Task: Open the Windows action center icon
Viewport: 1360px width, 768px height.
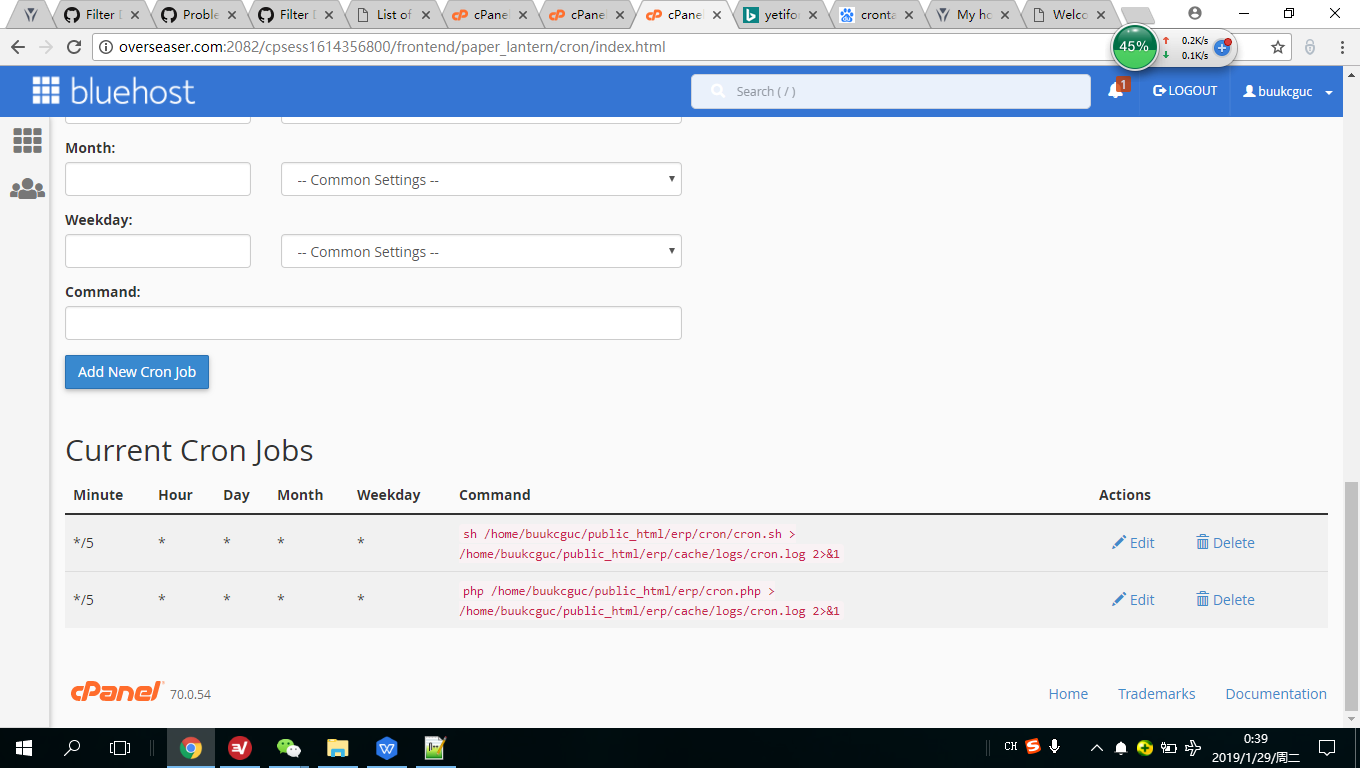Action: 1326,747
